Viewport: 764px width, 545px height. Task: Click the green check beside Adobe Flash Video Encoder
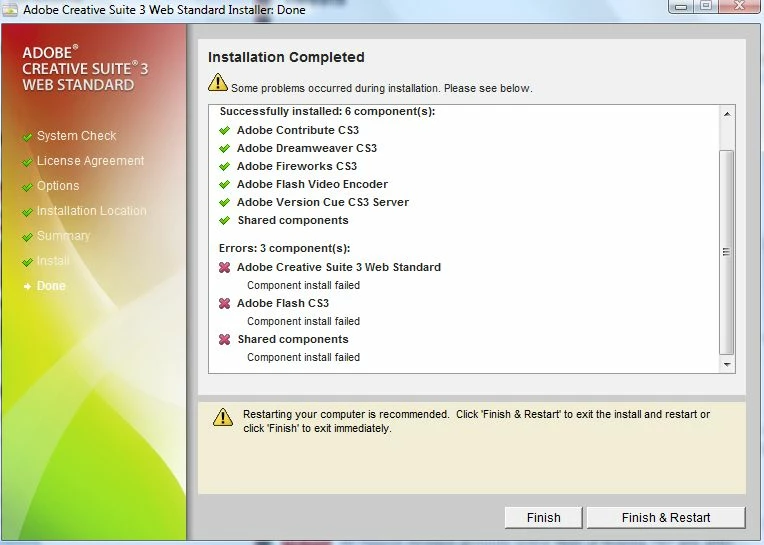tap(225, 184)
